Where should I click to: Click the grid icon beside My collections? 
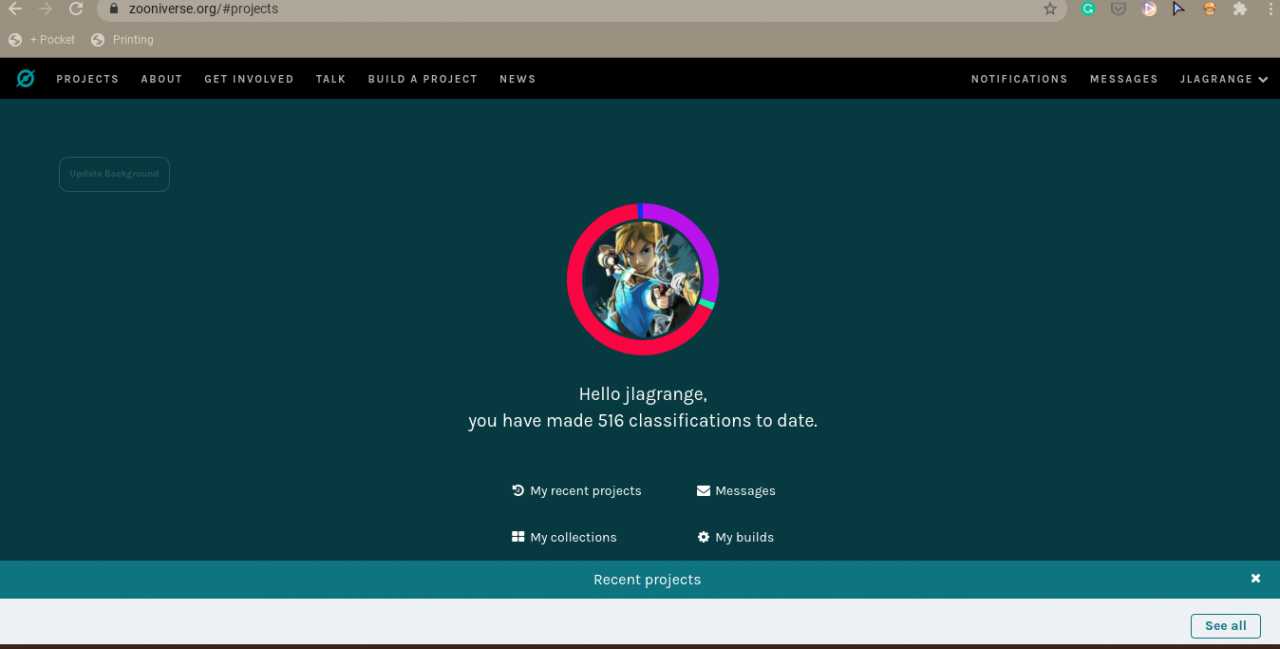518,537
